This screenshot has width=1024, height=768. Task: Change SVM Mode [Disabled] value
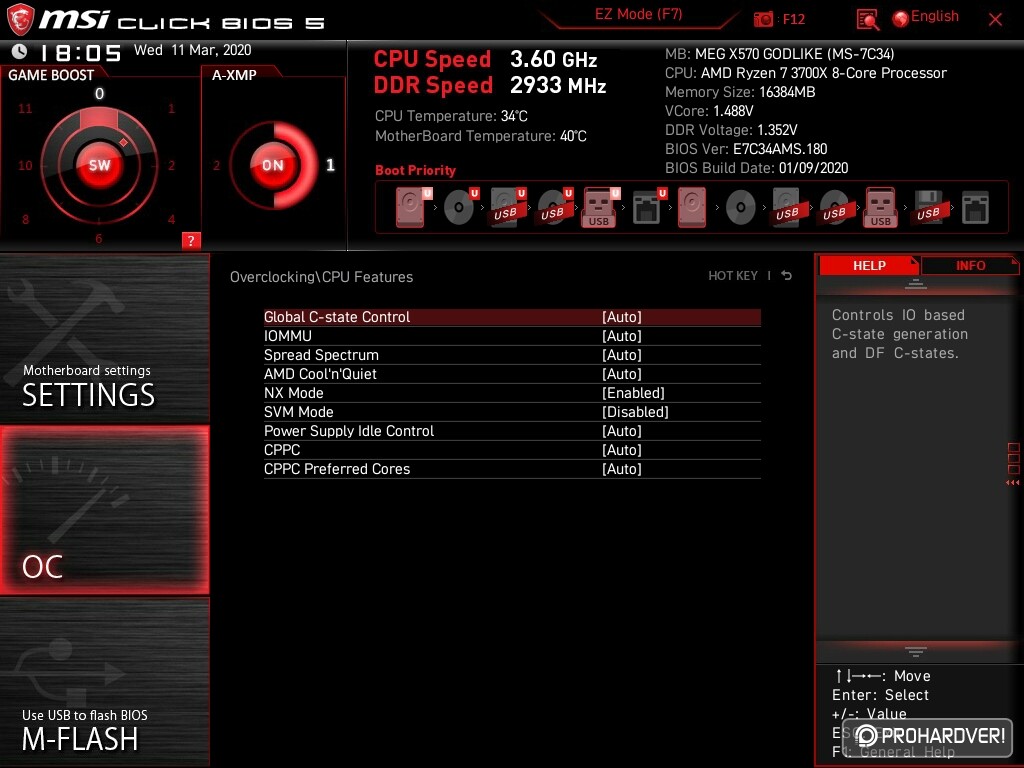pos(635,411)
